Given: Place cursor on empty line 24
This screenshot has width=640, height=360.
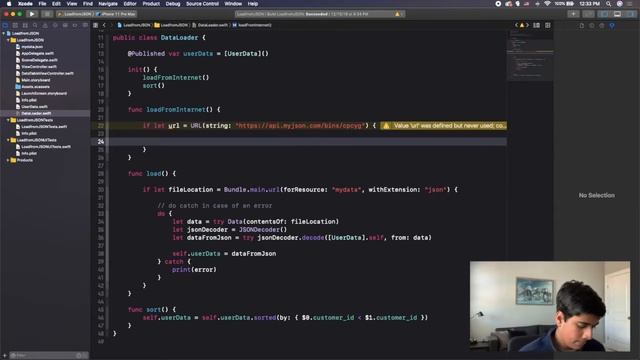Looking at the screenshot, I should [308, 142].
